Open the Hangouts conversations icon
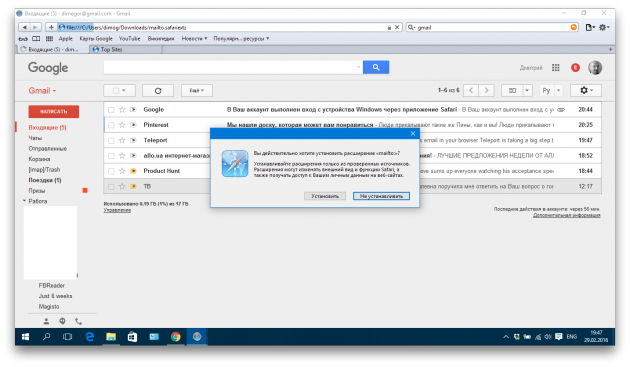Screen dimensions: 630x367 pyautogui.click(x=62, y=321)
